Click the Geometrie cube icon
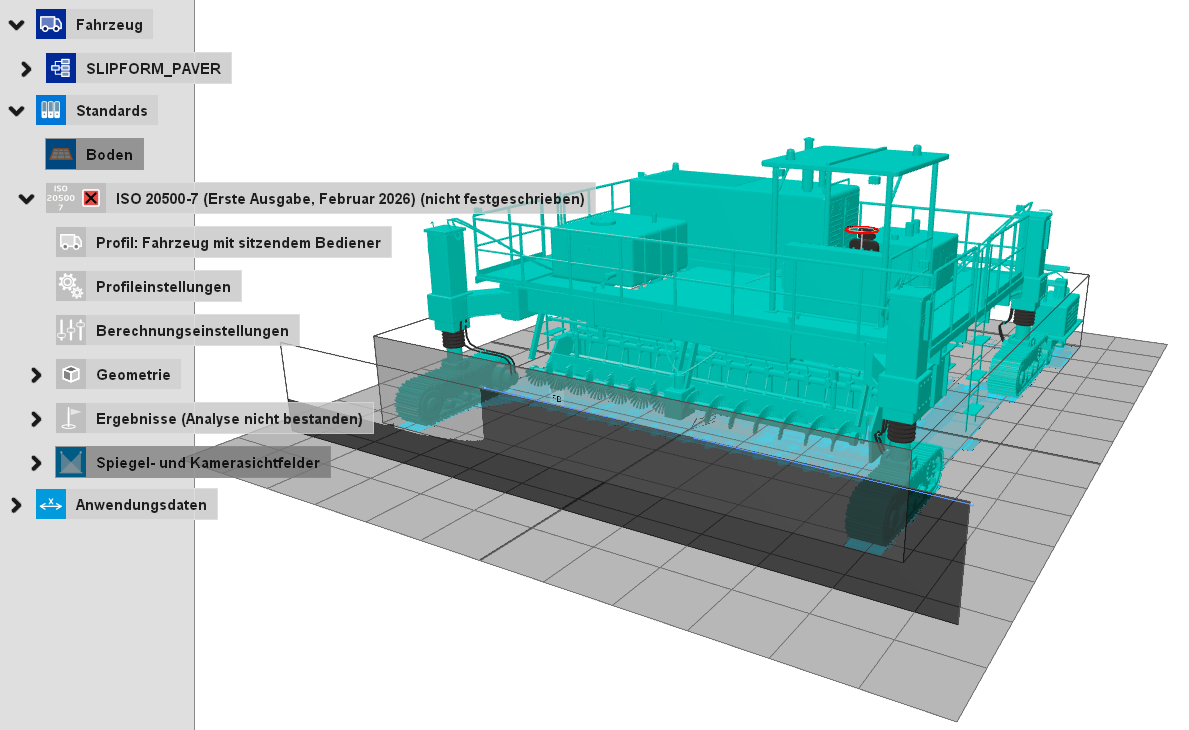This screenshot has width=1189, height=730. [x=71, y=374]
